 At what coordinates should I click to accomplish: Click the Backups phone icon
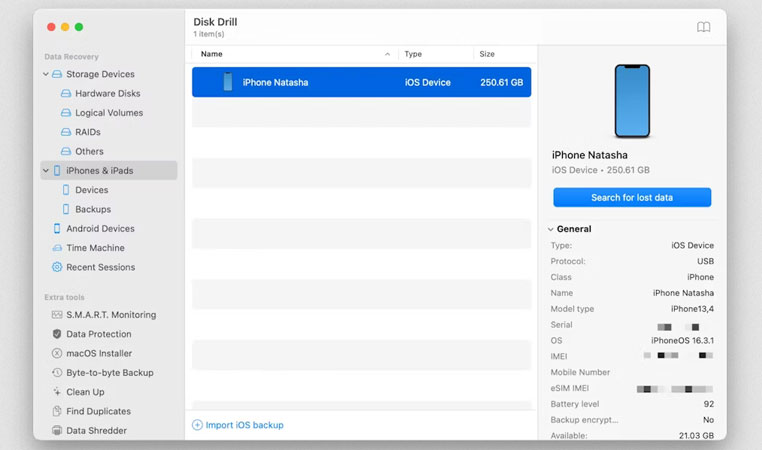[66, 209]
